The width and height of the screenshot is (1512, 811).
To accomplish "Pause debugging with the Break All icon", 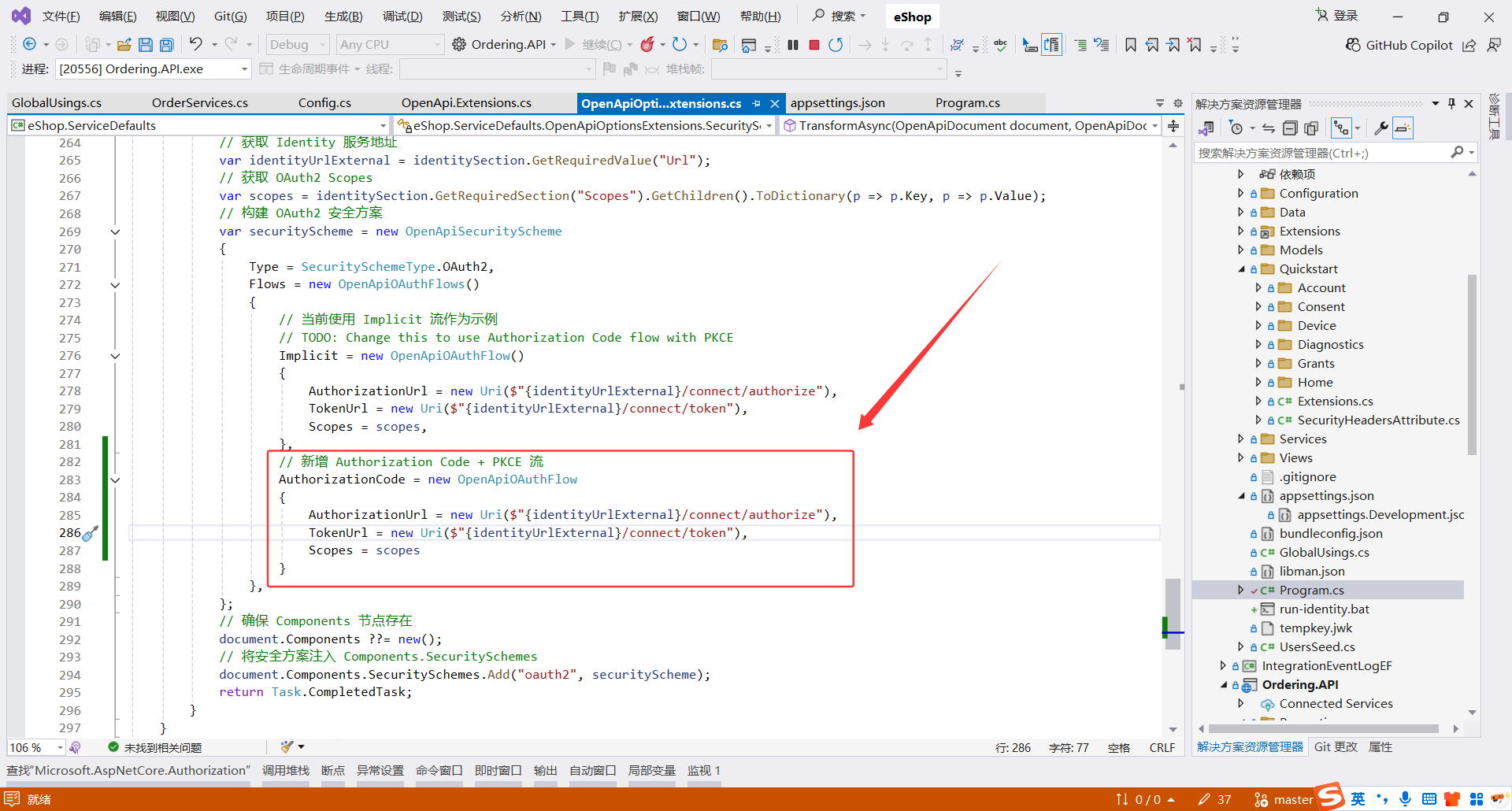I will tap(793, 45).
